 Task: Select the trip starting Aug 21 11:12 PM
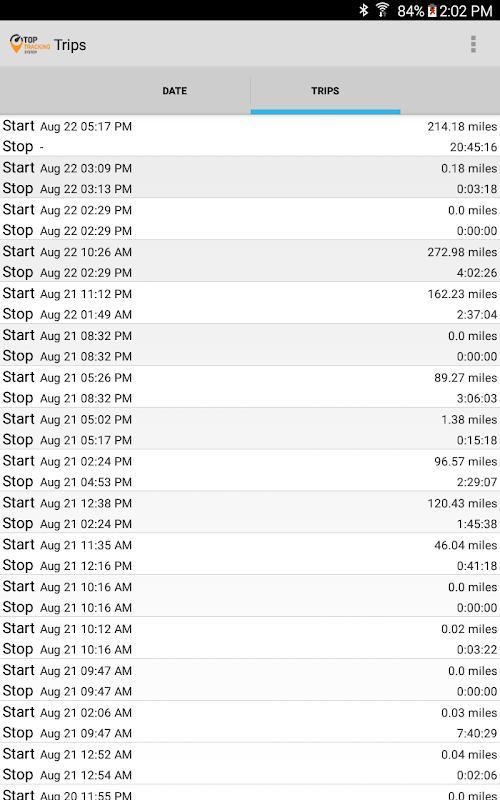[x=250, y=303]
